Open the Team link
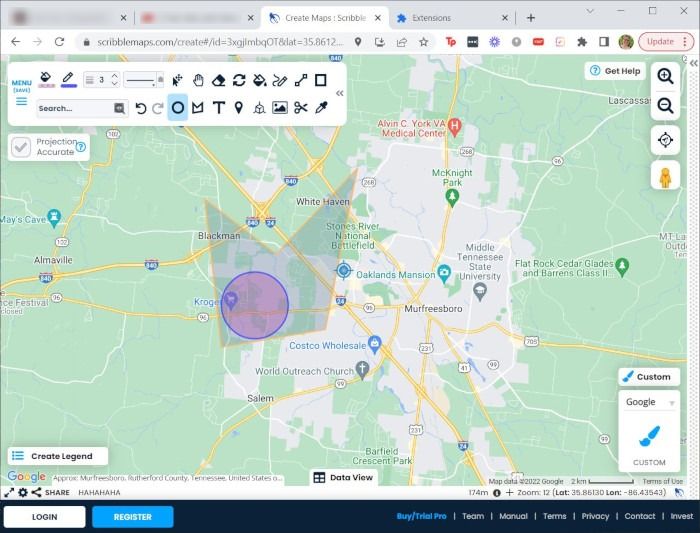Image resolution: width=700 pixels, height=533 pixels. click(473, 516)
